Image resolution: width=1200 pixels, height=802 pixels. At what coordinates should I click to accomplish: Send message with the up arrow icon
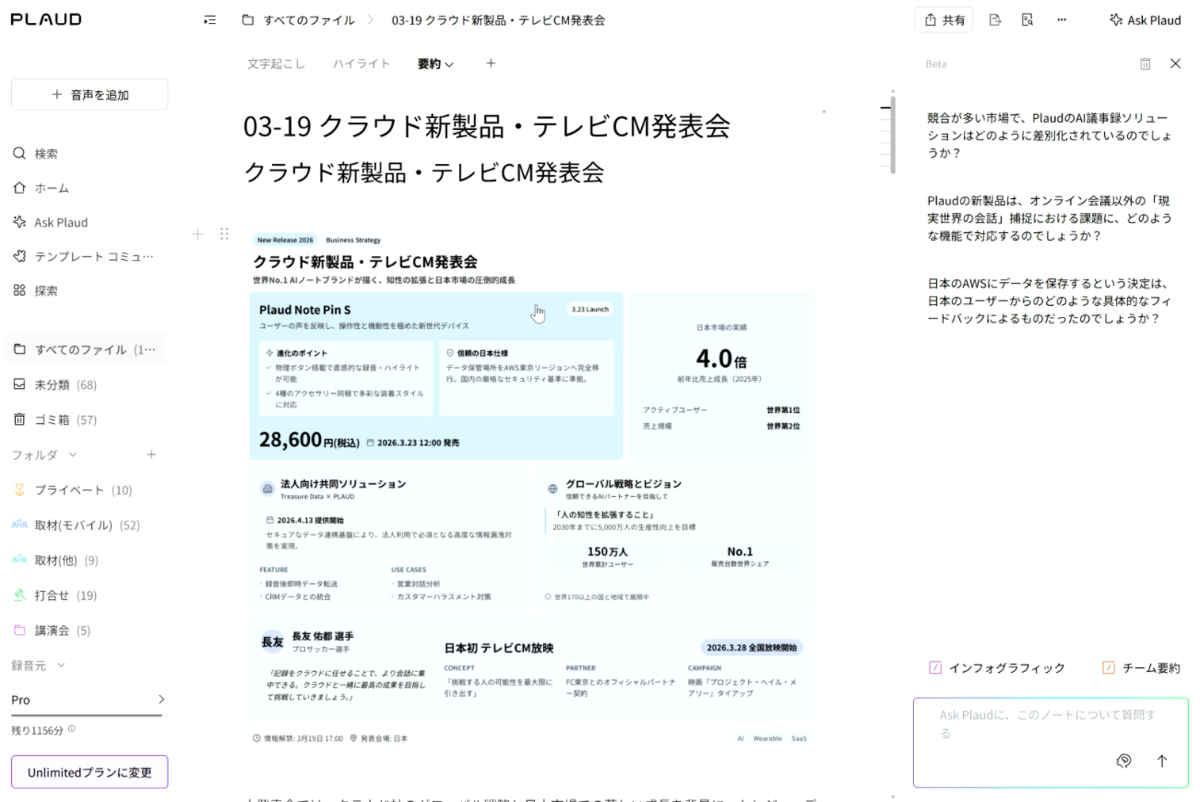[1162, 761]
